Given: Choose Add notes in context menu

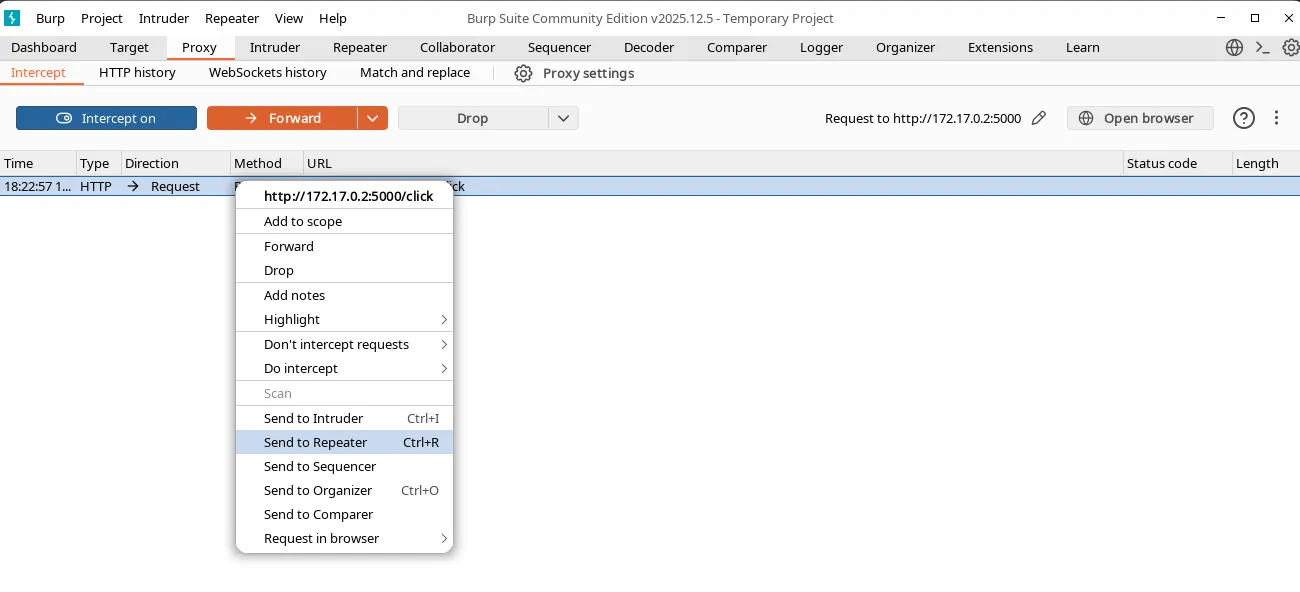Looking at the screenshot, I should (x=344, y=295).
